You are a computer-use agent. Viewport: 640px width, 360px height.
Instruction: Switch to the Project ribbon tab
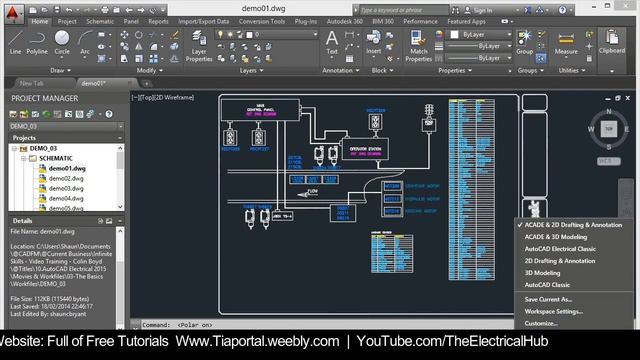click(67, 22)
